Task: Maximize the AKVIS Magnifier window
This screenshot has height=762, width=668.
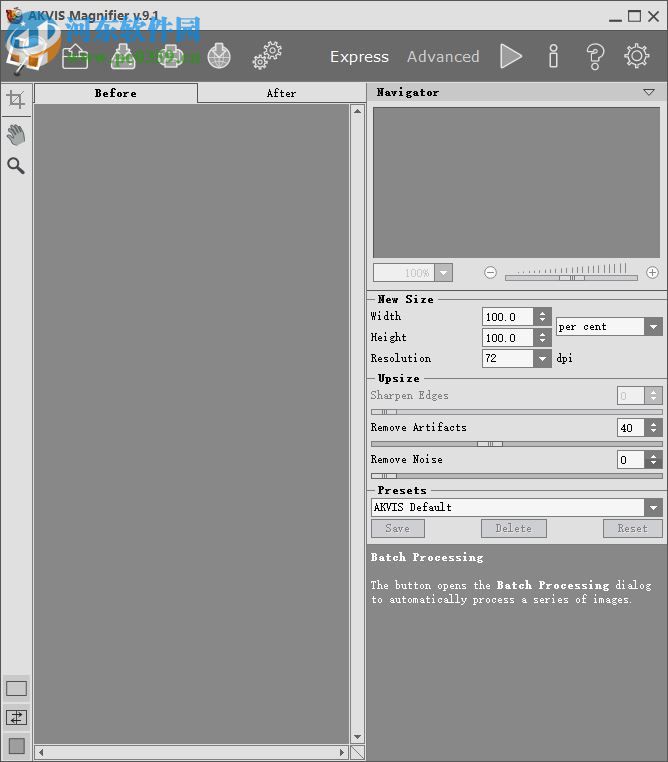Action: coord(634,17)
